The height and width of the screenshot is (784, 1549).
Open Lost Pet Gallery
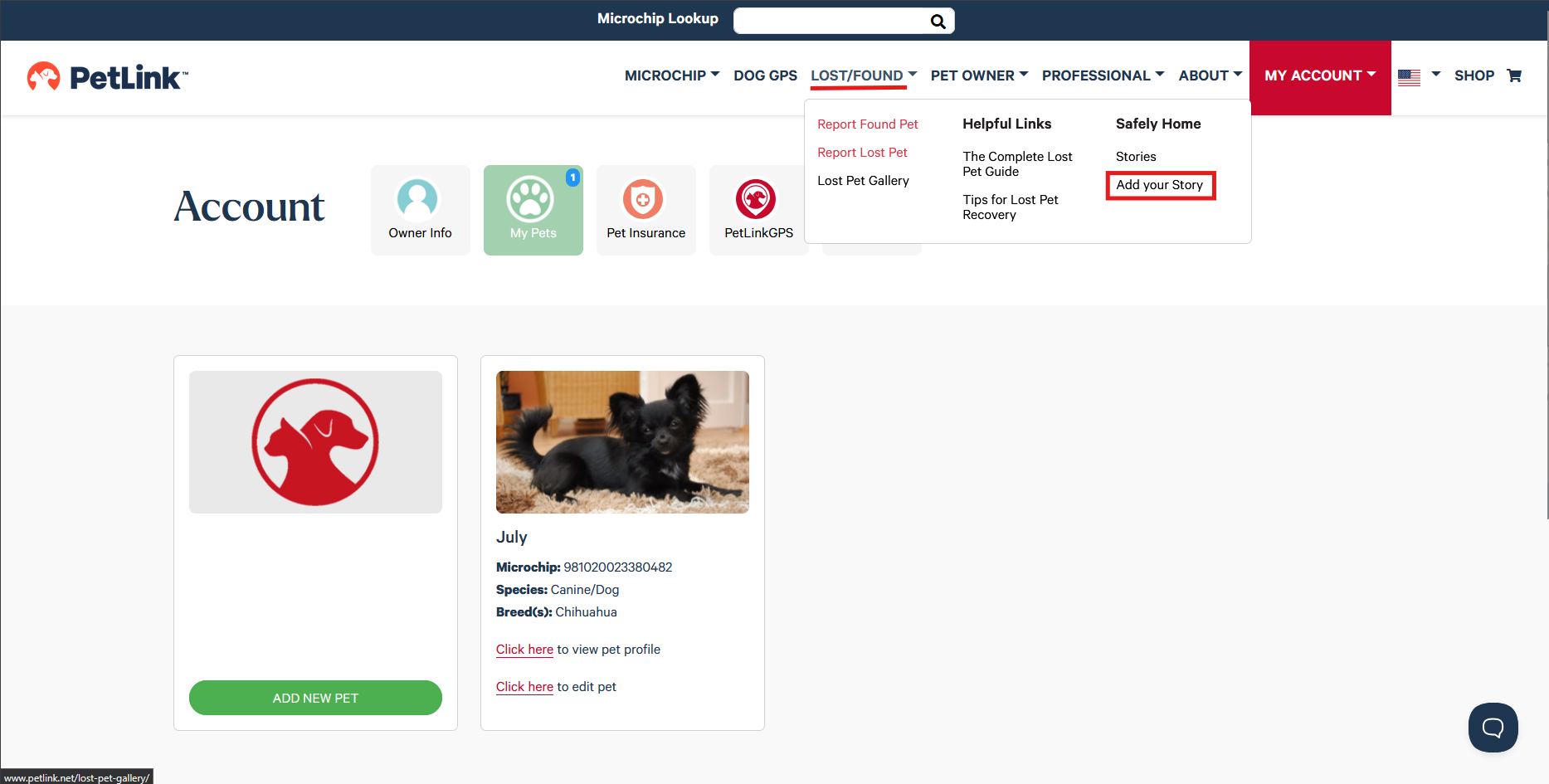[863, 181]
